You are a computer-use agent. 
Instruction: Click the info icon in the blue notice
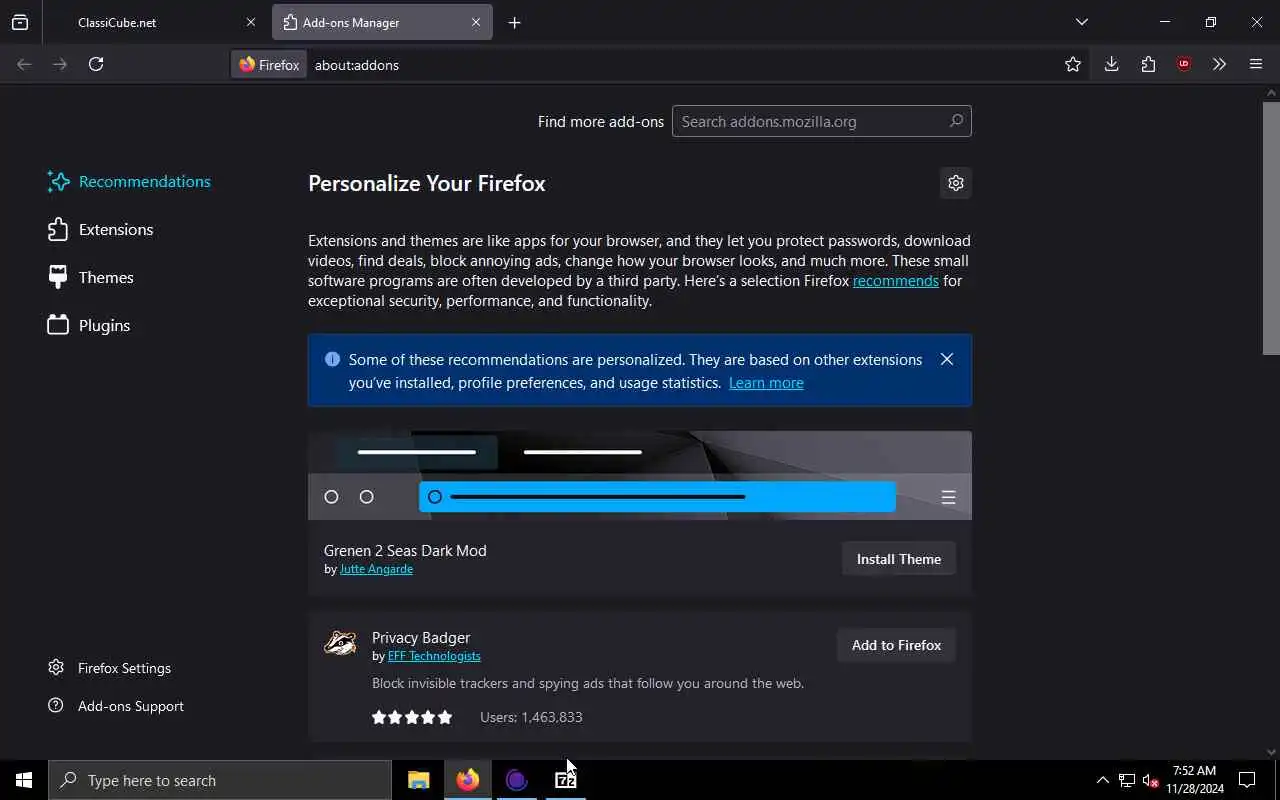point(332,359)
